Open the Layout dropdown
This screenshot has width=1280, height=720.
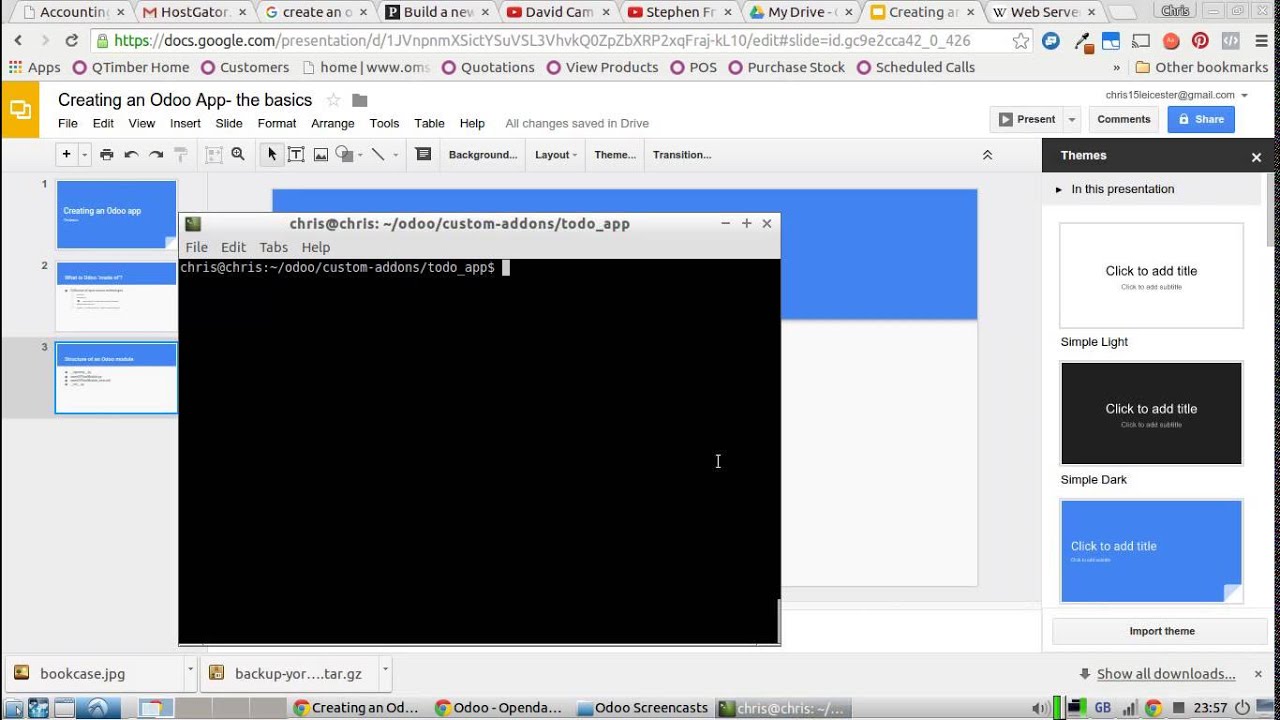[x=557, y=155]
